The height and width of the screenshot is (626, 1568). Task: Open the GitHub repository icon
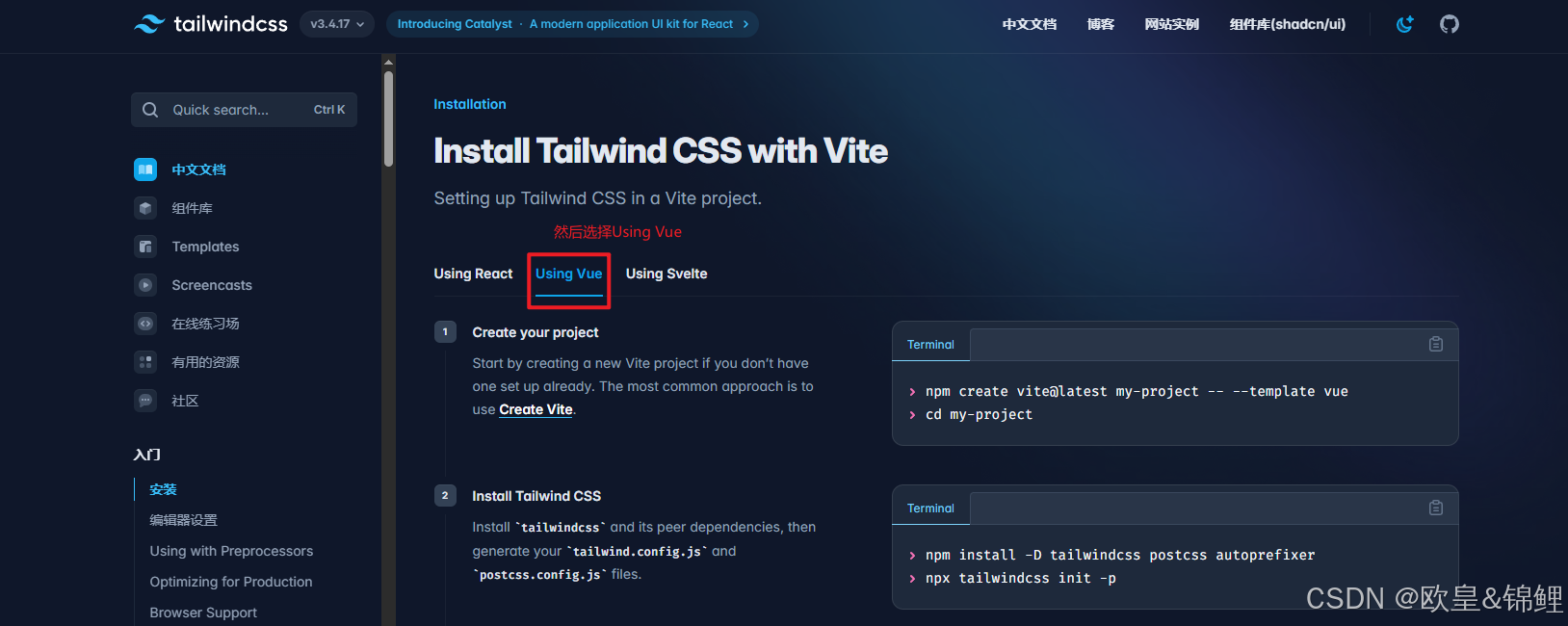(1449, 24)
